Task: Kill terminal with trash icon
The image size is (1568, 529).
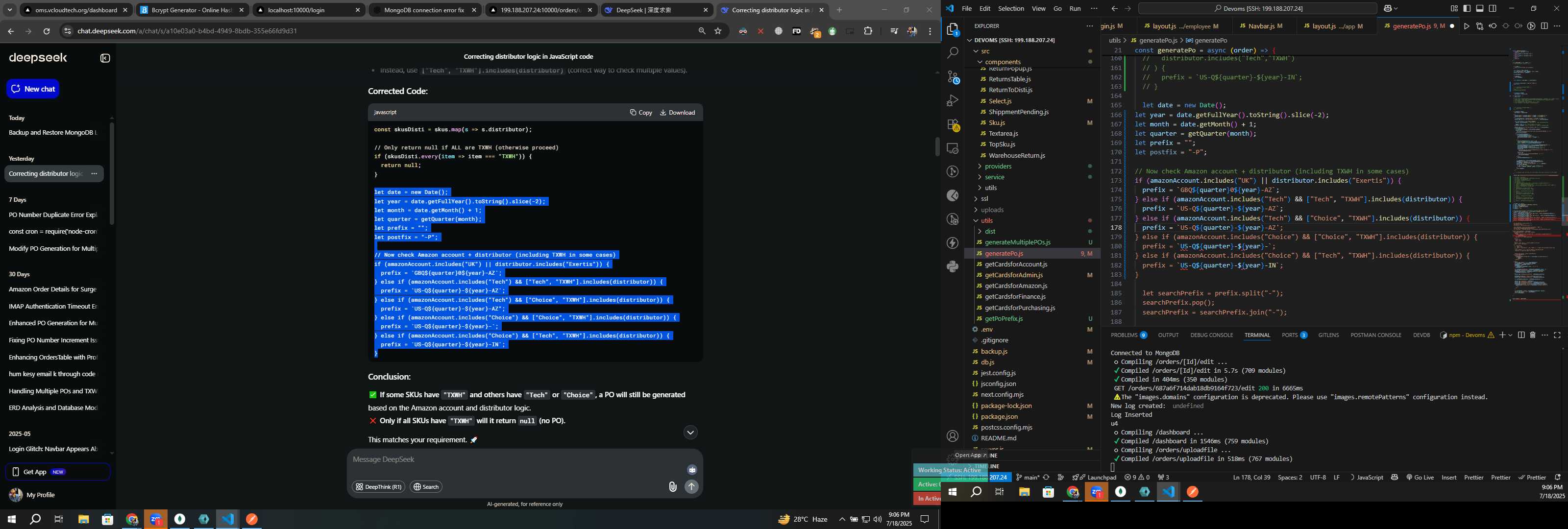Action: click(1533, 335)
